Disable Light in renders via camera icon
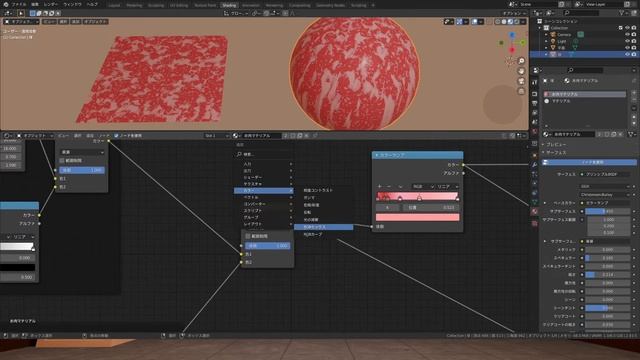The height and width of the screenshot is (360, 640). point(634,41)
